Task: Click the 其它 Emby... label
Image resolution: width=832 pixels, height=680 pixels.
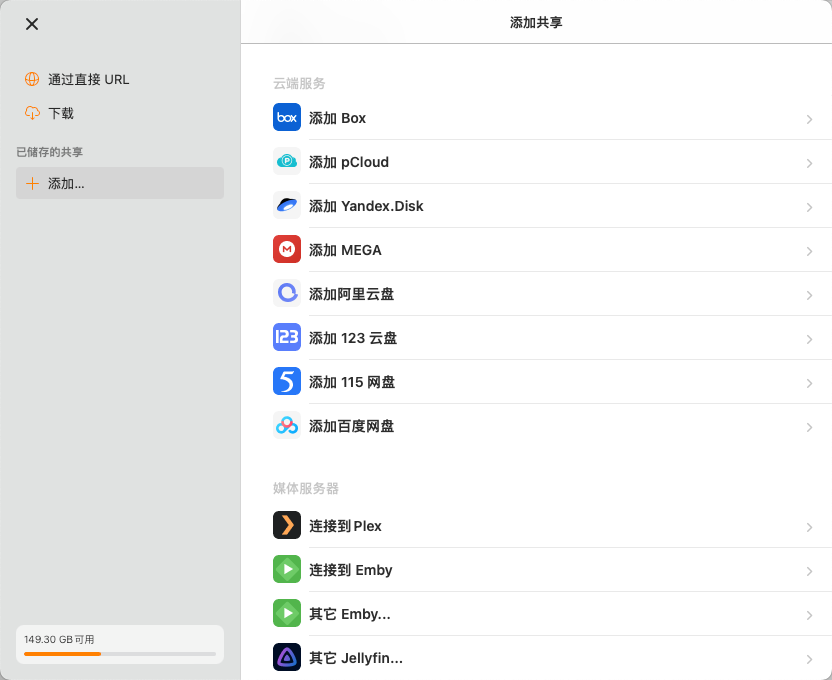Action: (350, 614)
